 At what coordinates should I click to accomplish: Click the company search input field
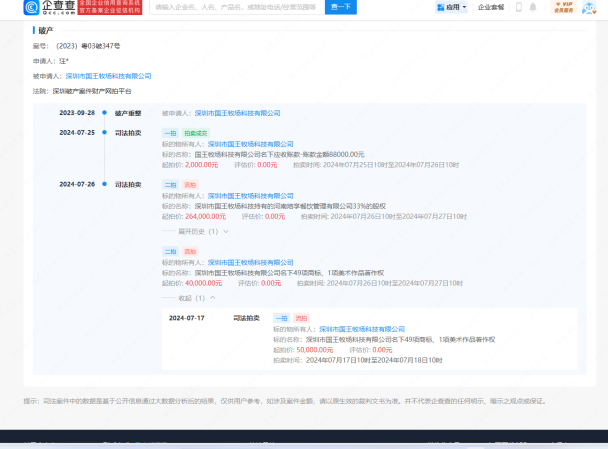[237, 7]
